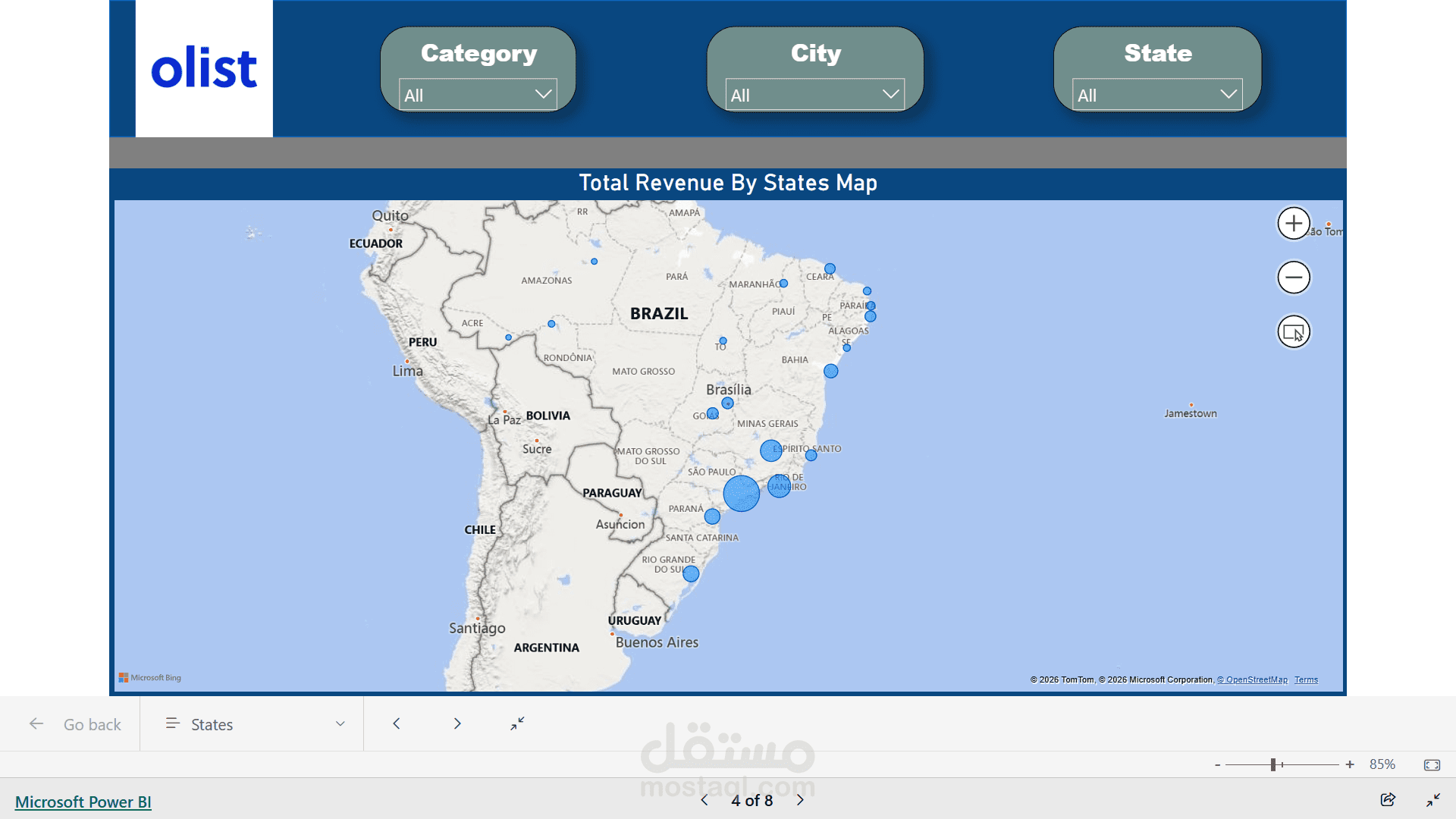Click the collapse arrows icon beside the page arrows
Image resolution: width=1456 pixels, height=819 pixels.
coord(517,724)
